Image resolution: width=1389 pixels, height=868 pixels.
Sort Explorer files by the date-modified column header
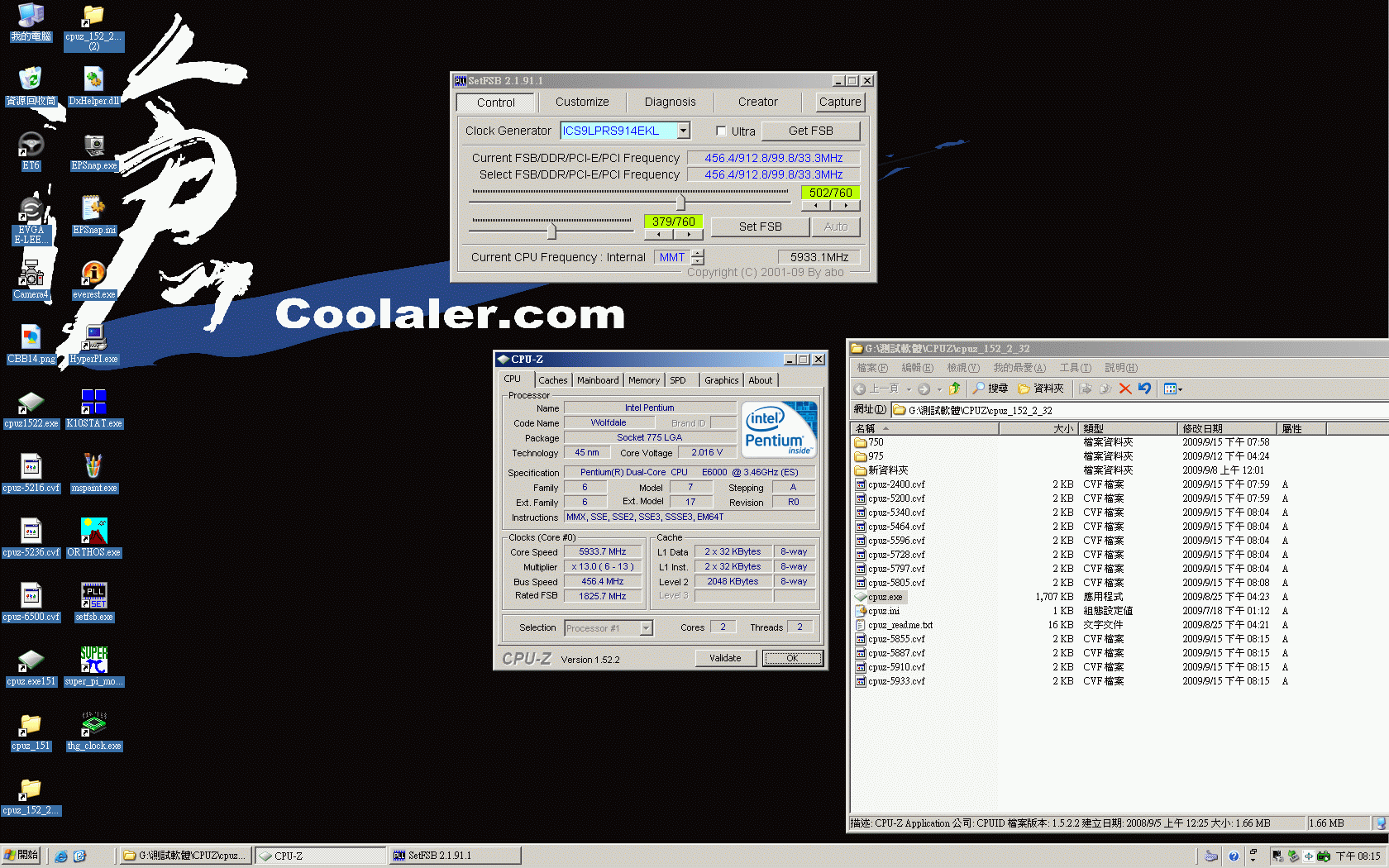(1227, 428)
